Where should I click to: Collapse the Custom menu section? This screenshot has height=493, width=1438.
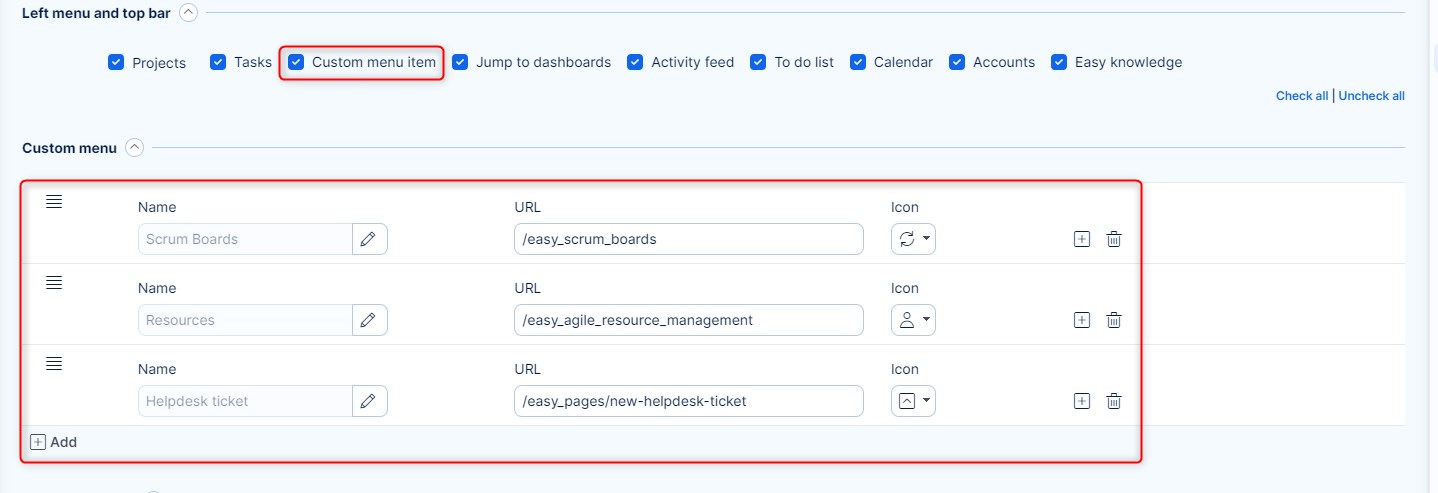[x=134, y=148]
